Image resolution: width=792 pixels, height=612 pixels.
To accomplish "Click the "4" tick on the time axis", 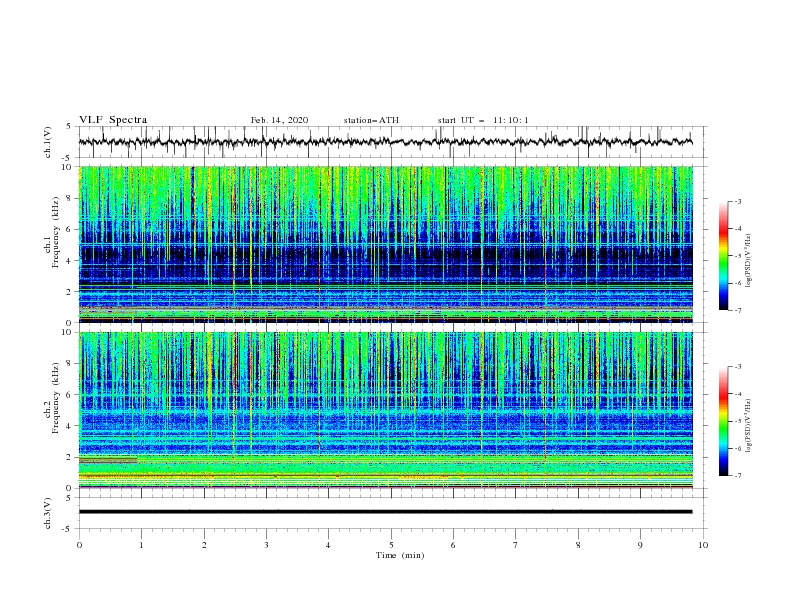I will coord(328,545).
